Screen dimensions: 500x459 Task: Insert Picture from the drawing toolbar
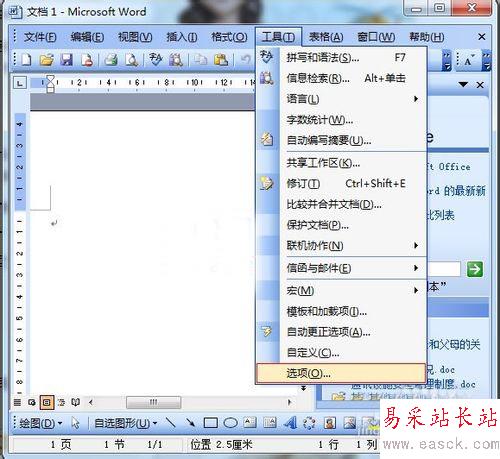pyautogui.click(x=350, y=423)
